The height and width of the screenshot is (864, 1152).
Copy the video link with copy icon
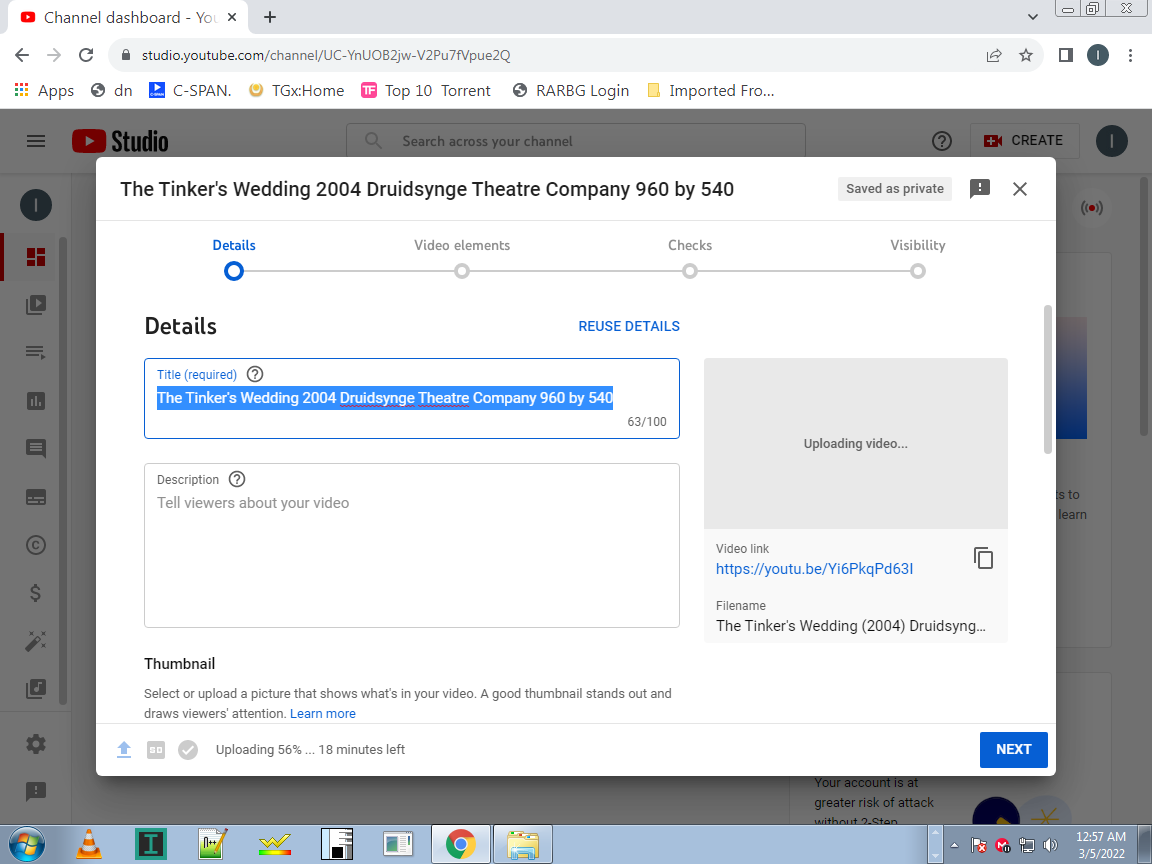[x=983, y=558]
